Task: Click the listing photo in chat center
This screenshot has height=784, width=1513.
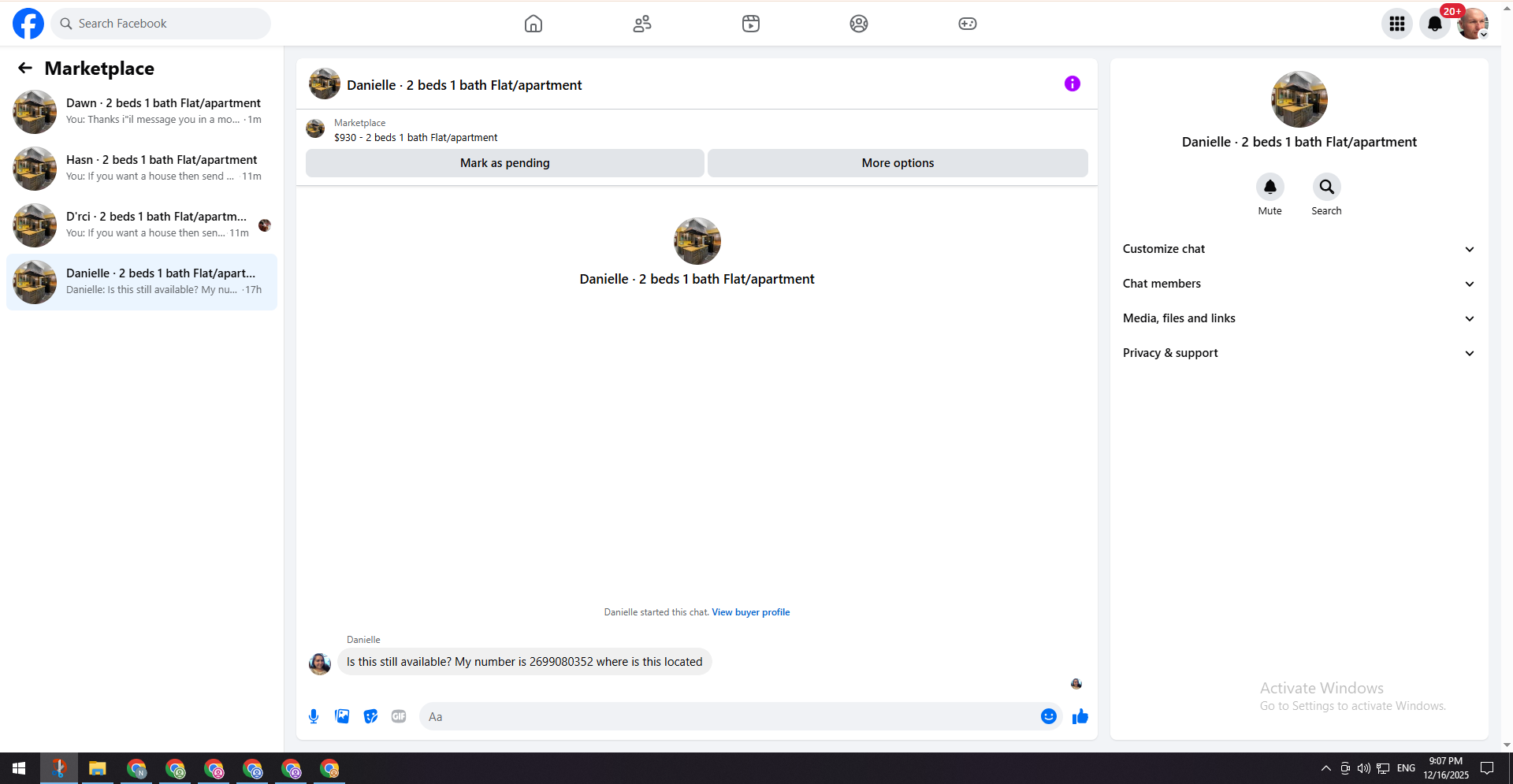Action: [x=697, y=241]
